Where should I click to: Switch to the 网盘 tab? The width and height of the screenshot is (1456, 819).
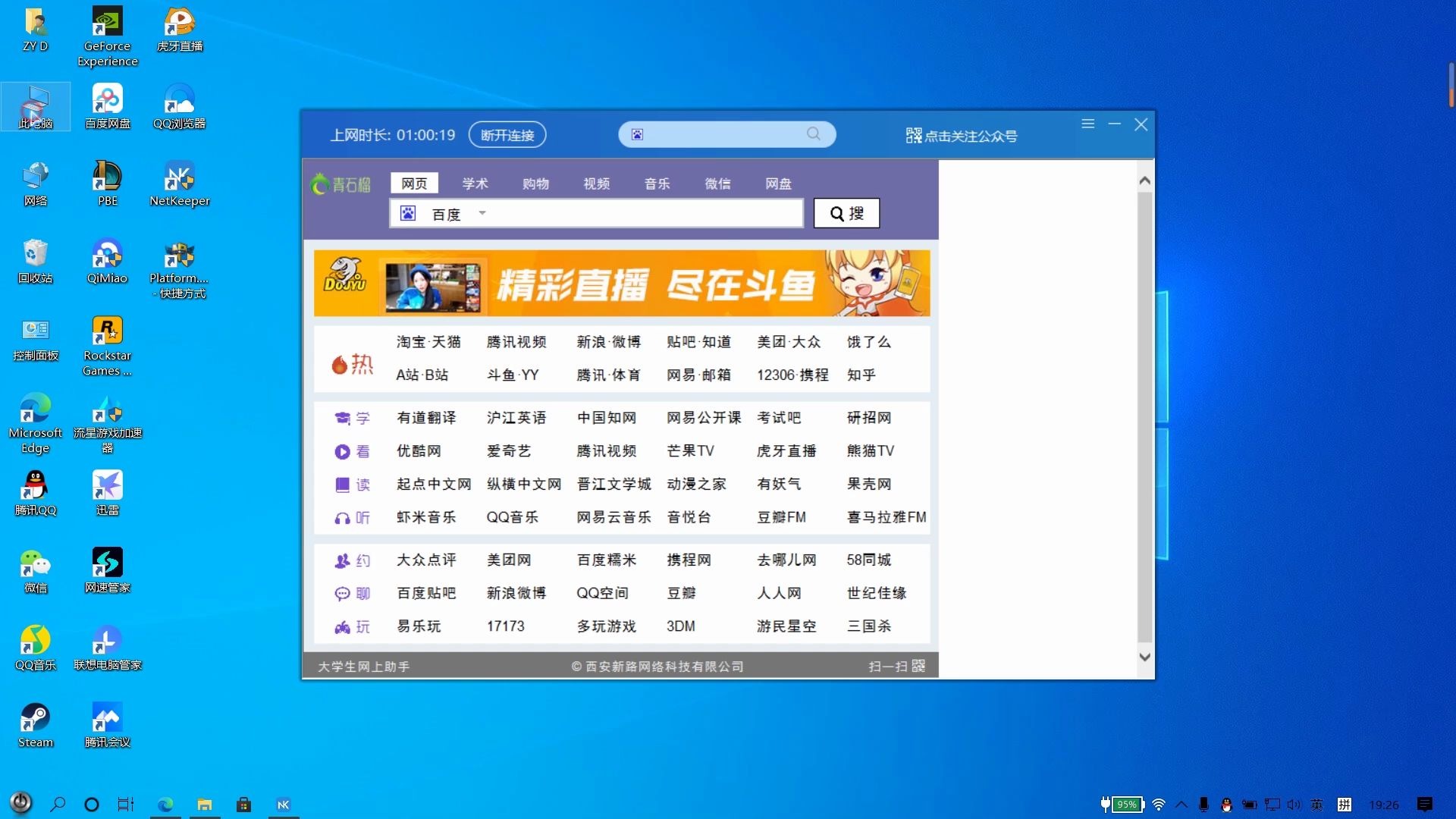click(777, 183)
